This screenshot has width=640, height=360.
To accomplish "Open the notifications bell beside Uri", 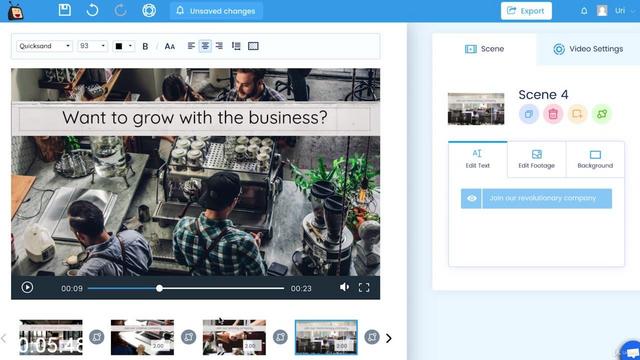I will pyautogui.click(x=584, y=11).
